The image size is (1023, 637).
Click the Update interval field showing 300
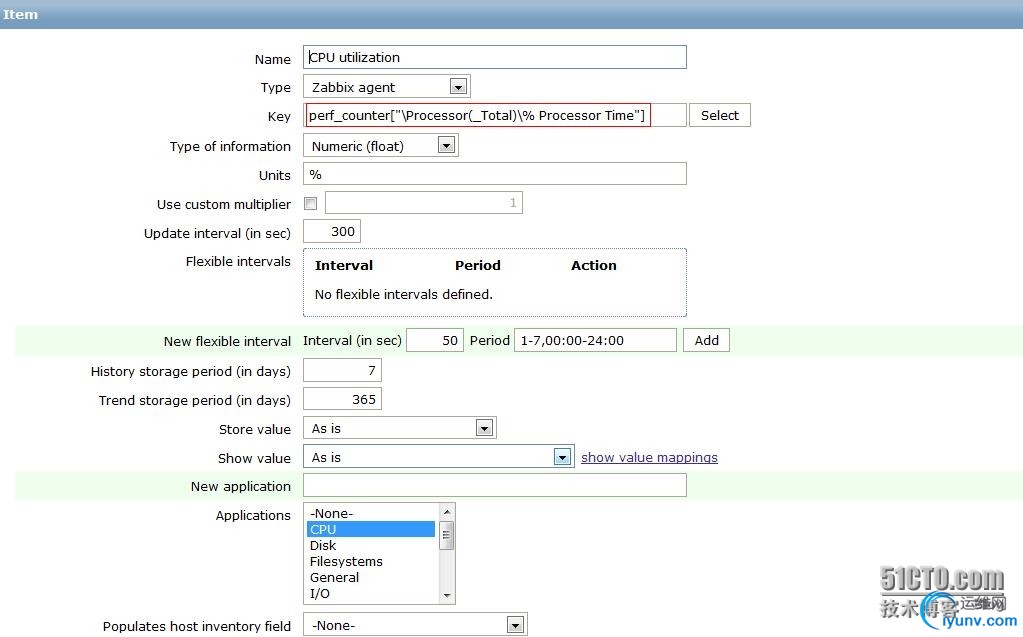point(332,232)
